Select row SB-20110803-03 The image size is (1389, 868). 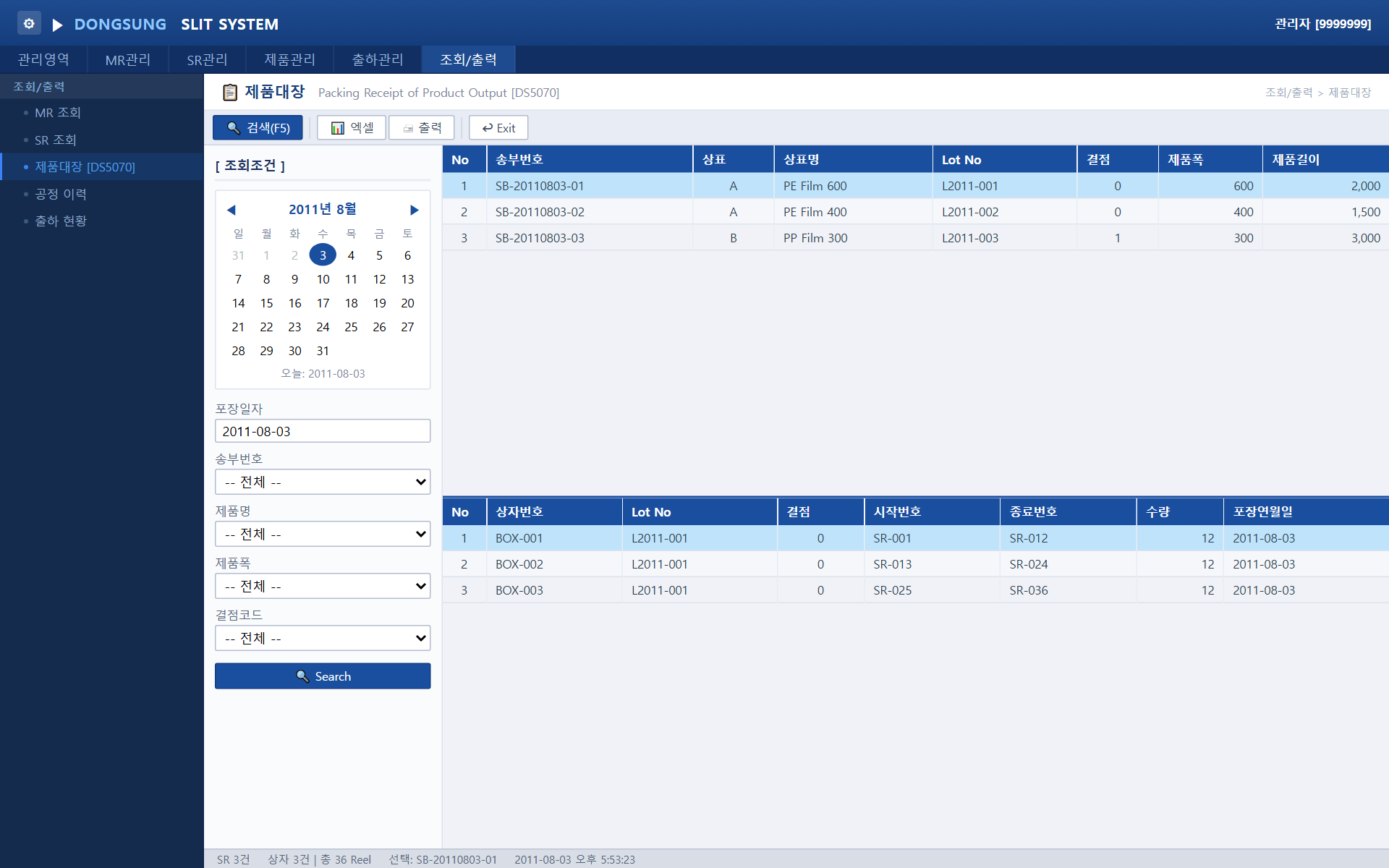pos(916,238)
